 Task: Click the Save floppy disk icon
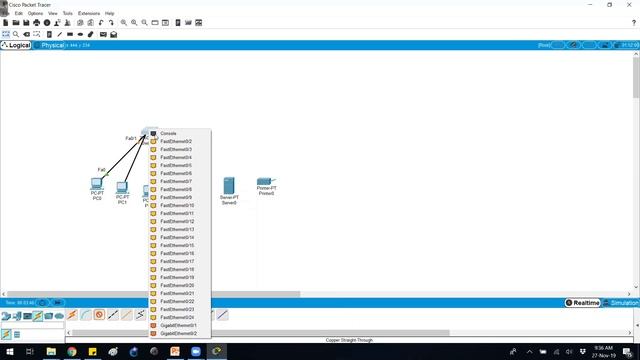(x=26, y=23)
